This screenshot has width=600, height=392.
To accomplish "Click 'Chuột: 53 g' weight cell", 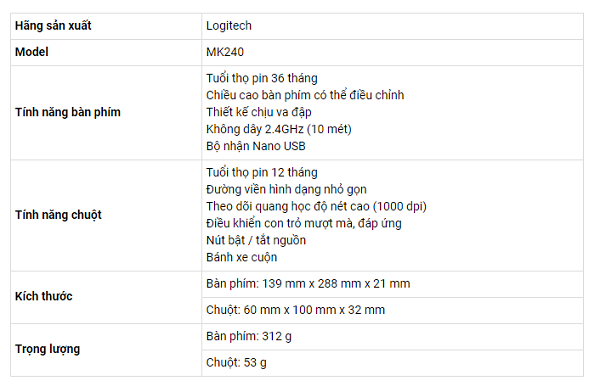I will pyautogui.click(x=392, y=363).
